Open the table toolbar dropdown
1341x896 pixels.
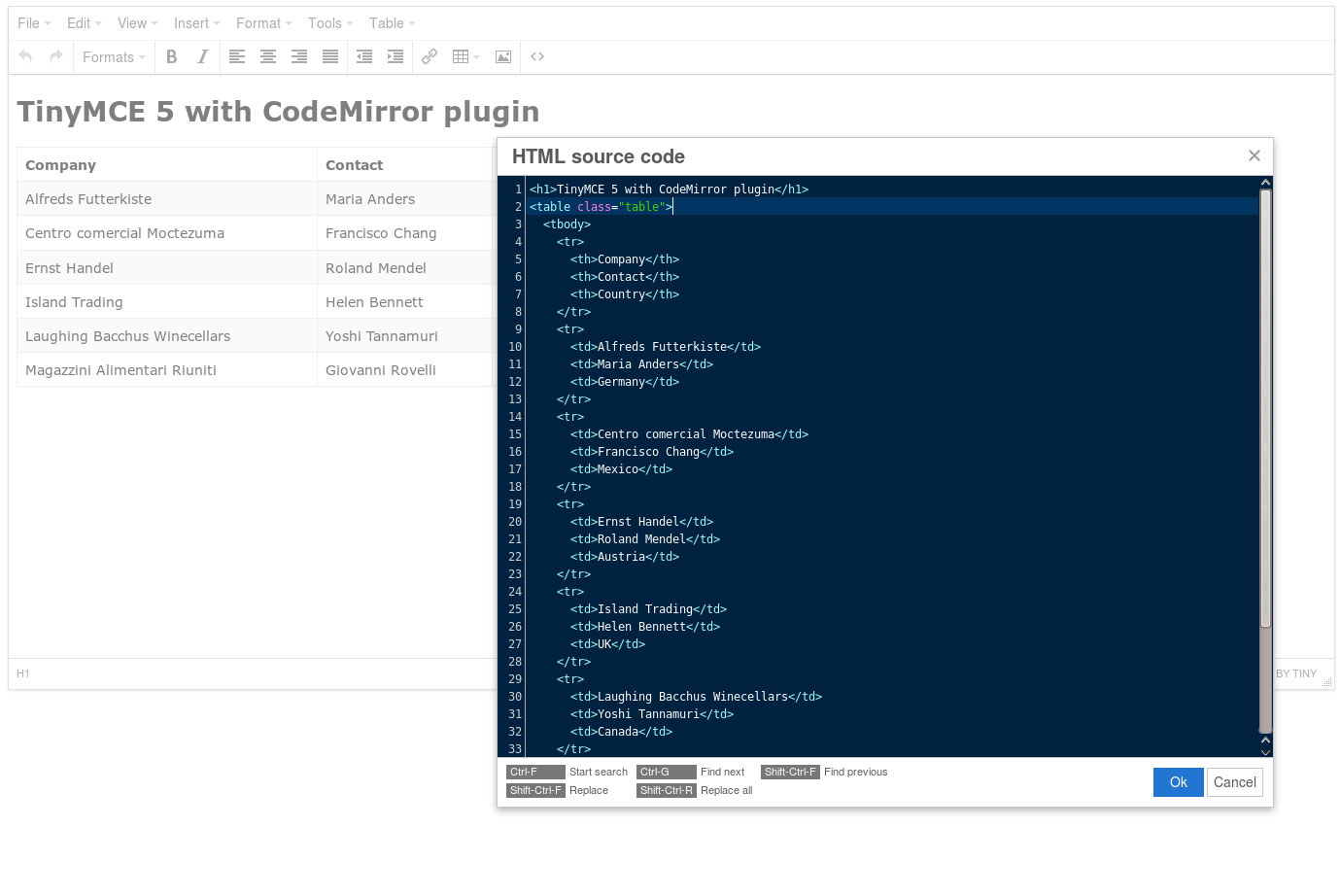[x=466, y=56]
